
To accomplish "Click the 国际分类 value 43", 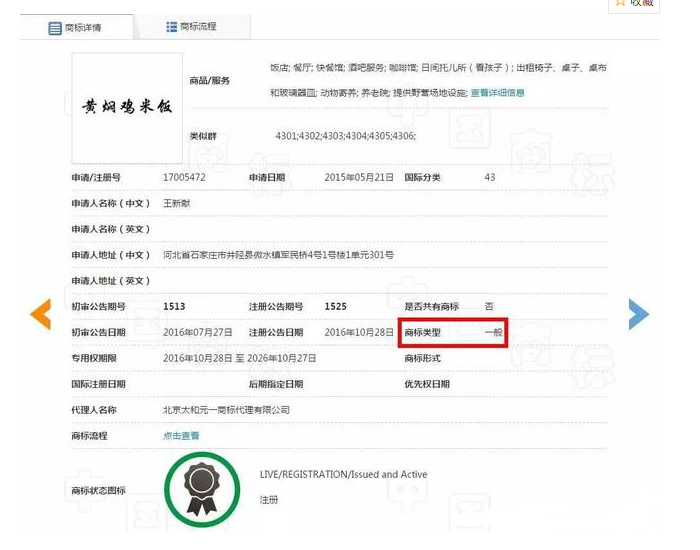I will [489, 177].
